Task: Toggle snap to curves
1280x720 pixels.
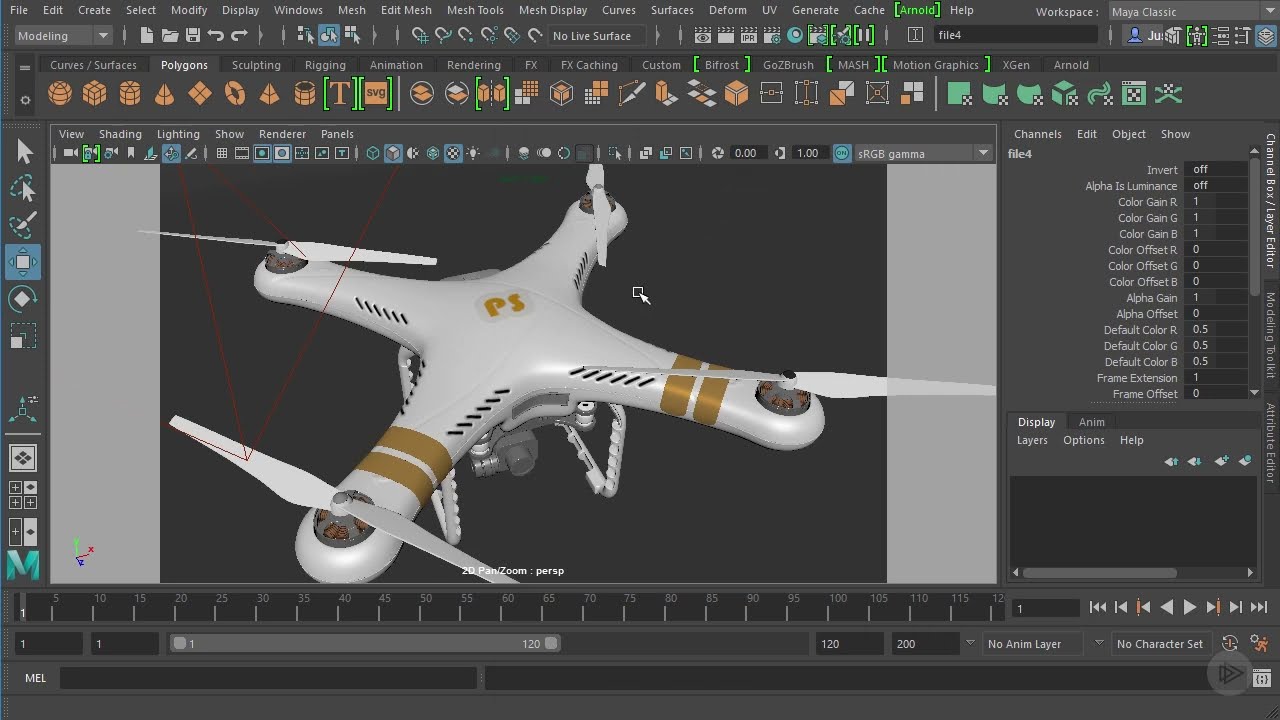Action: (443, 35)
